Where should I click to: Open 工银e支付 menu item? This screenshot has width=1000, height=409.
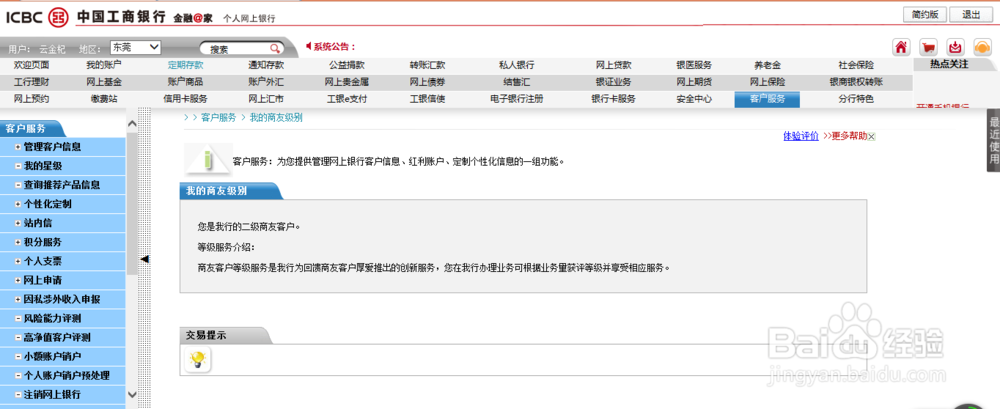pyautogui.click(x=347, y=100)
